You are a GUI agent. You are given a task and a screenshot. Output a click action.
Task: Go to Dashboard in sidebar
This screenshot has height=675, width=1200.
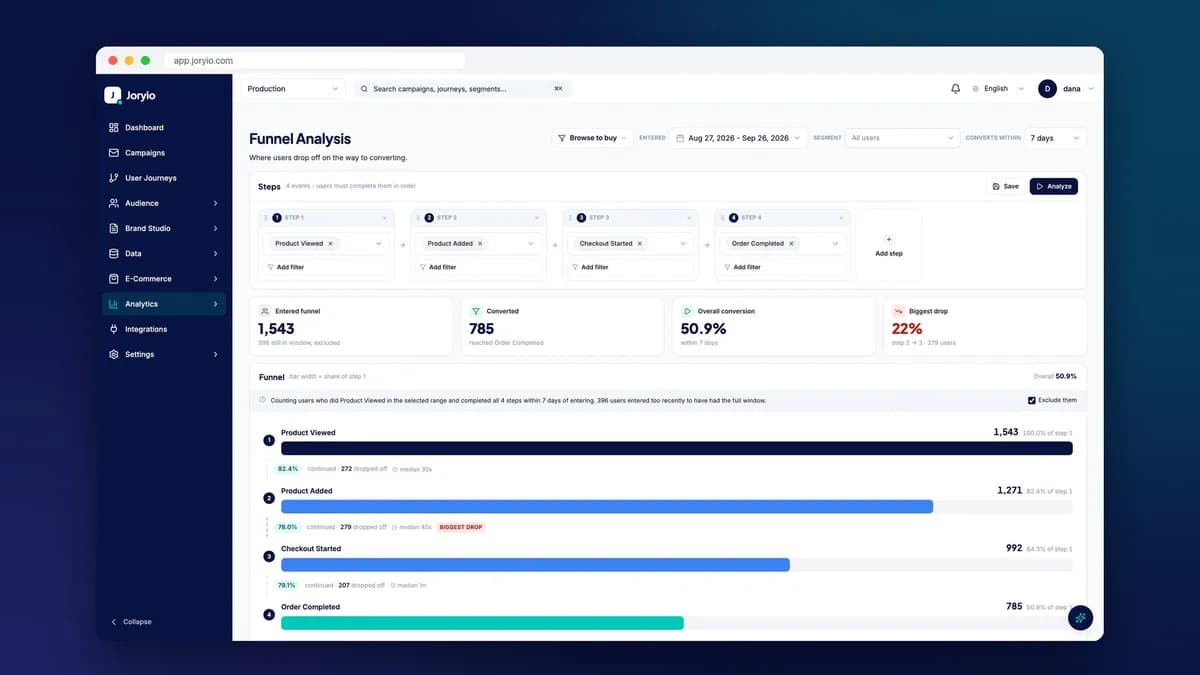coord(165,128)
